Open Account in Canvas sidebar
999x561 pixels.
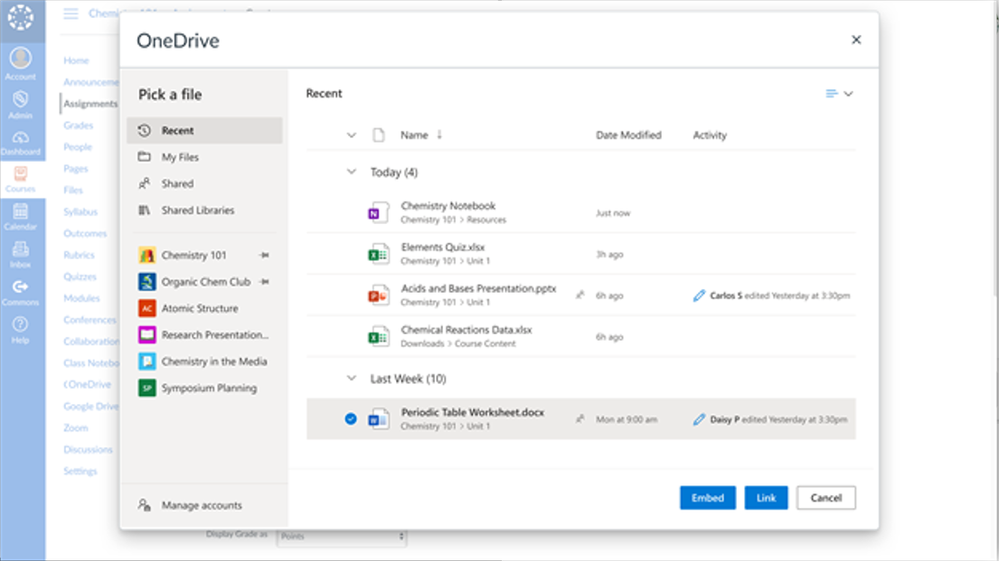[x=20, y=64]
